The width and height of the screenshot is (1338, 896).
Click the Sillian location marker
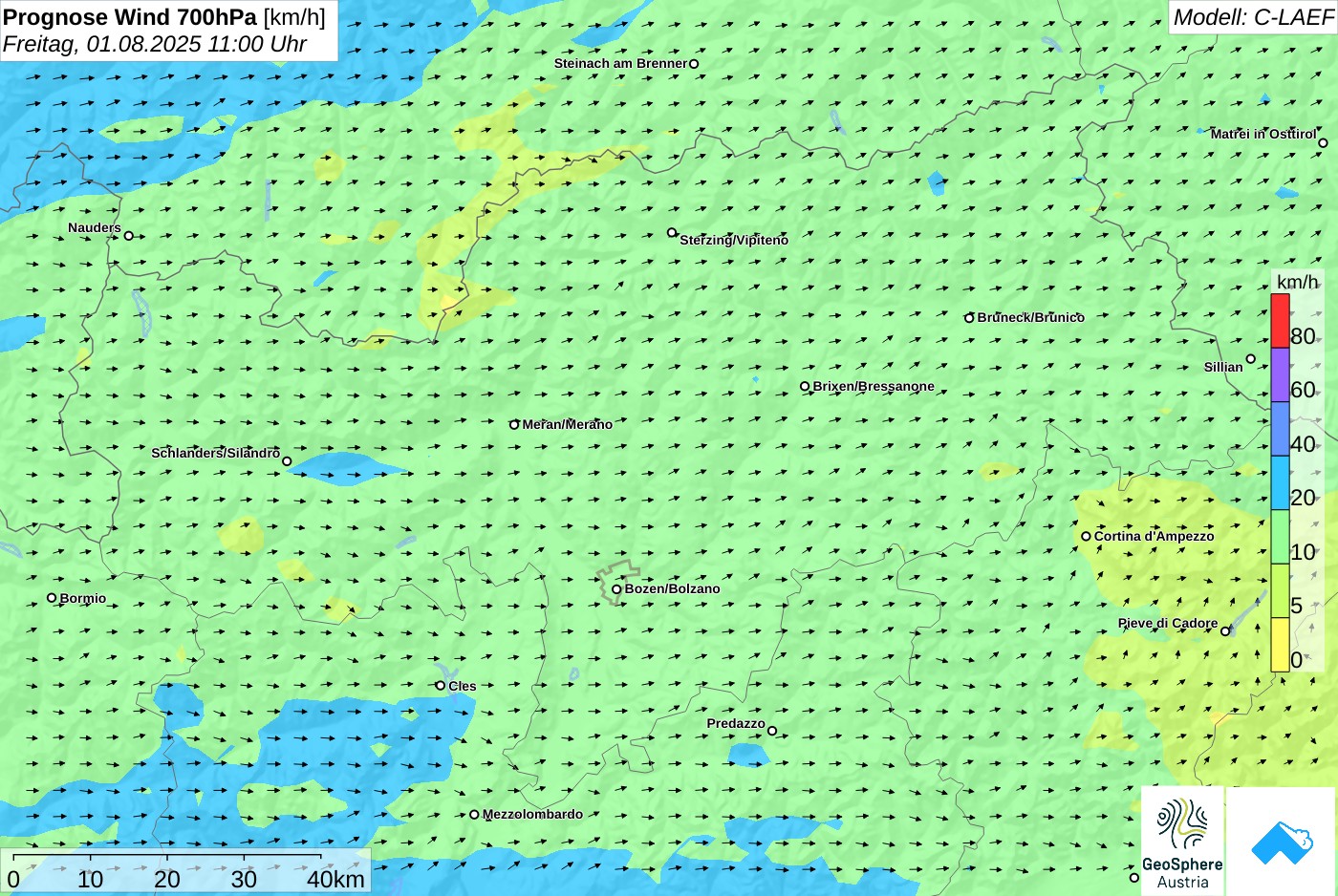point(1250,359)
